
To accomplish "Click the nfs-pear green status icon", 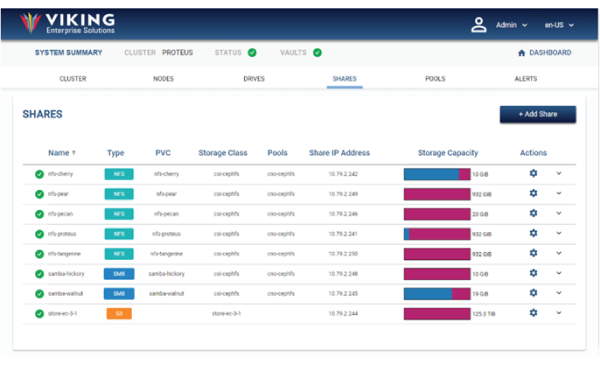I will (39, 194).
